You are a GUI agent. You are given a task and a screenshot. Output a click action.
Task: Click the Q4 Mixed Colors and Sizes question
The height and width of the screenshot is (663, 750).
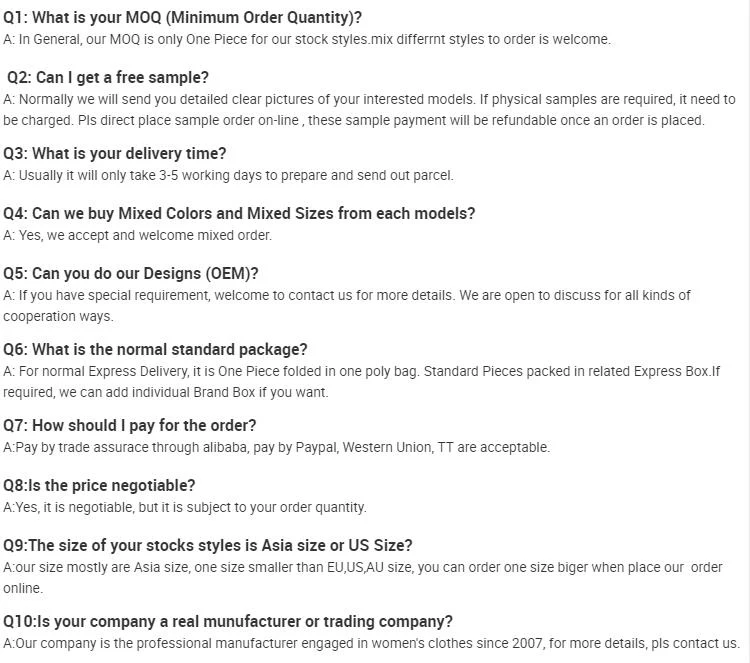pyautogui.click(x=239, y=213)
